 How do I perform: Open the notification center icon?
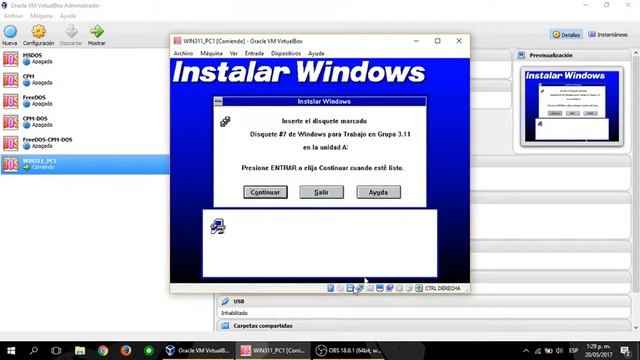pos(625,351)
